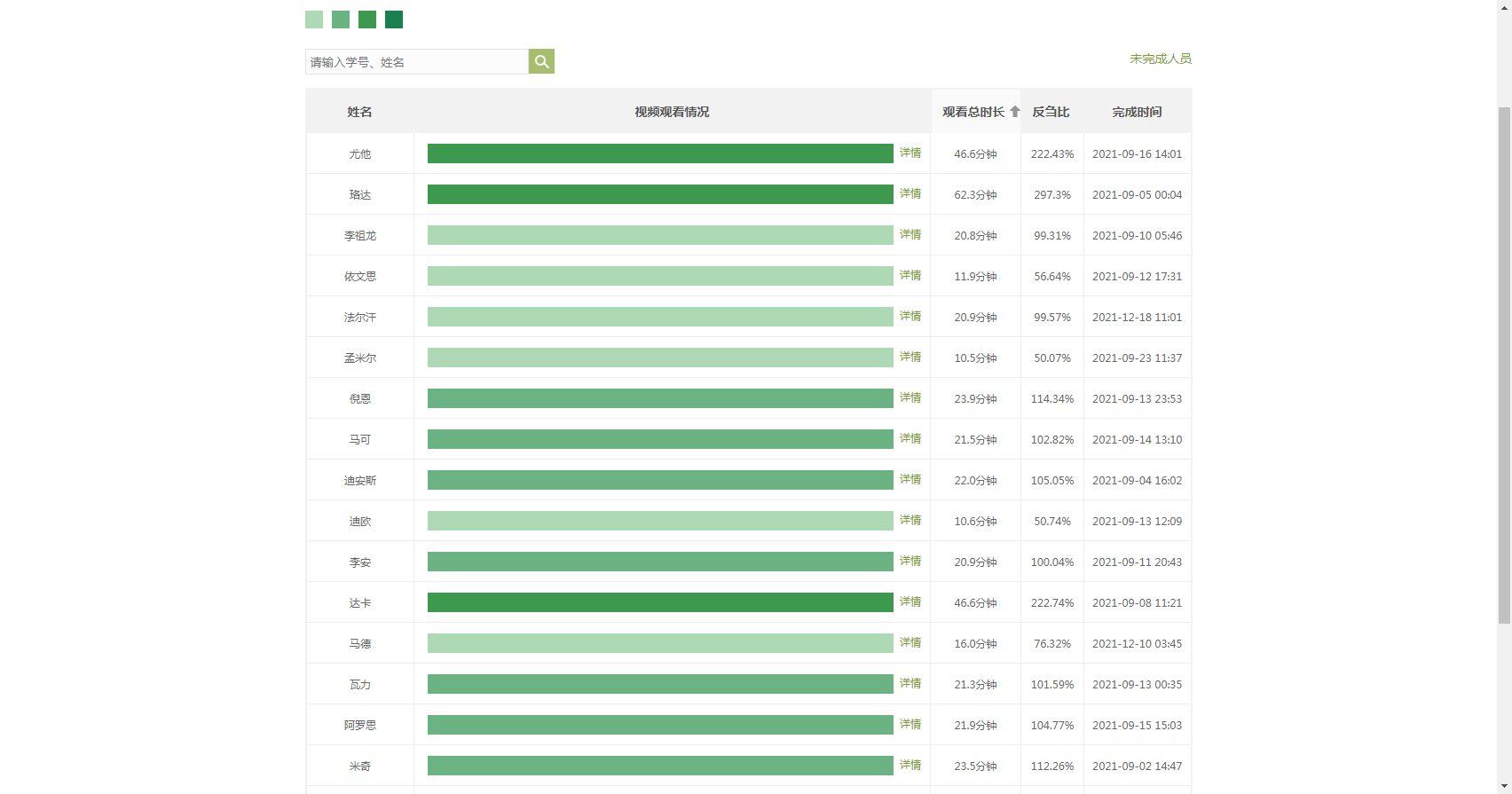Select the lightest green legend swatch

314,20
